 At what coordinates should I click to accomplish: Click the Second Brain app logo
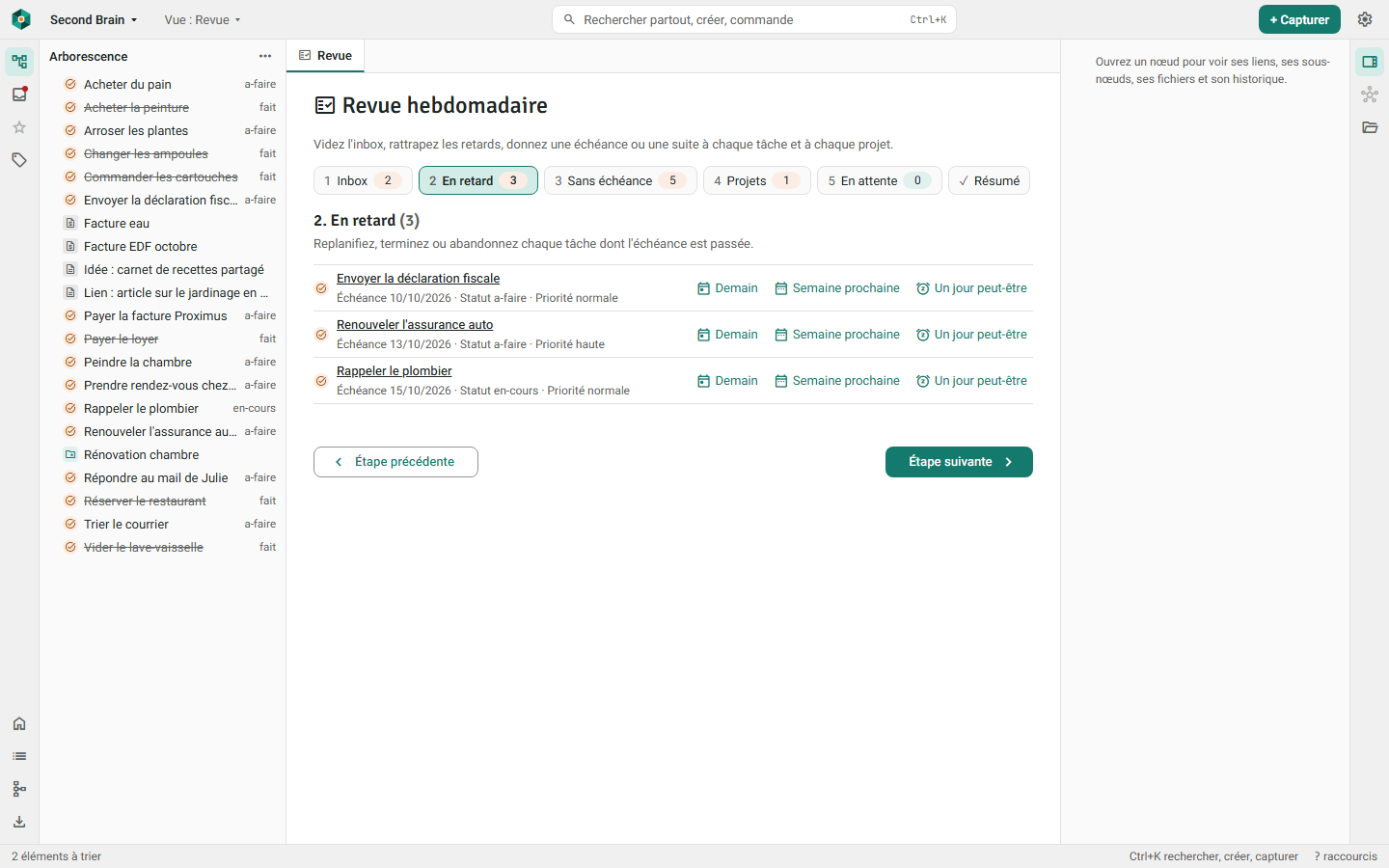21,19
